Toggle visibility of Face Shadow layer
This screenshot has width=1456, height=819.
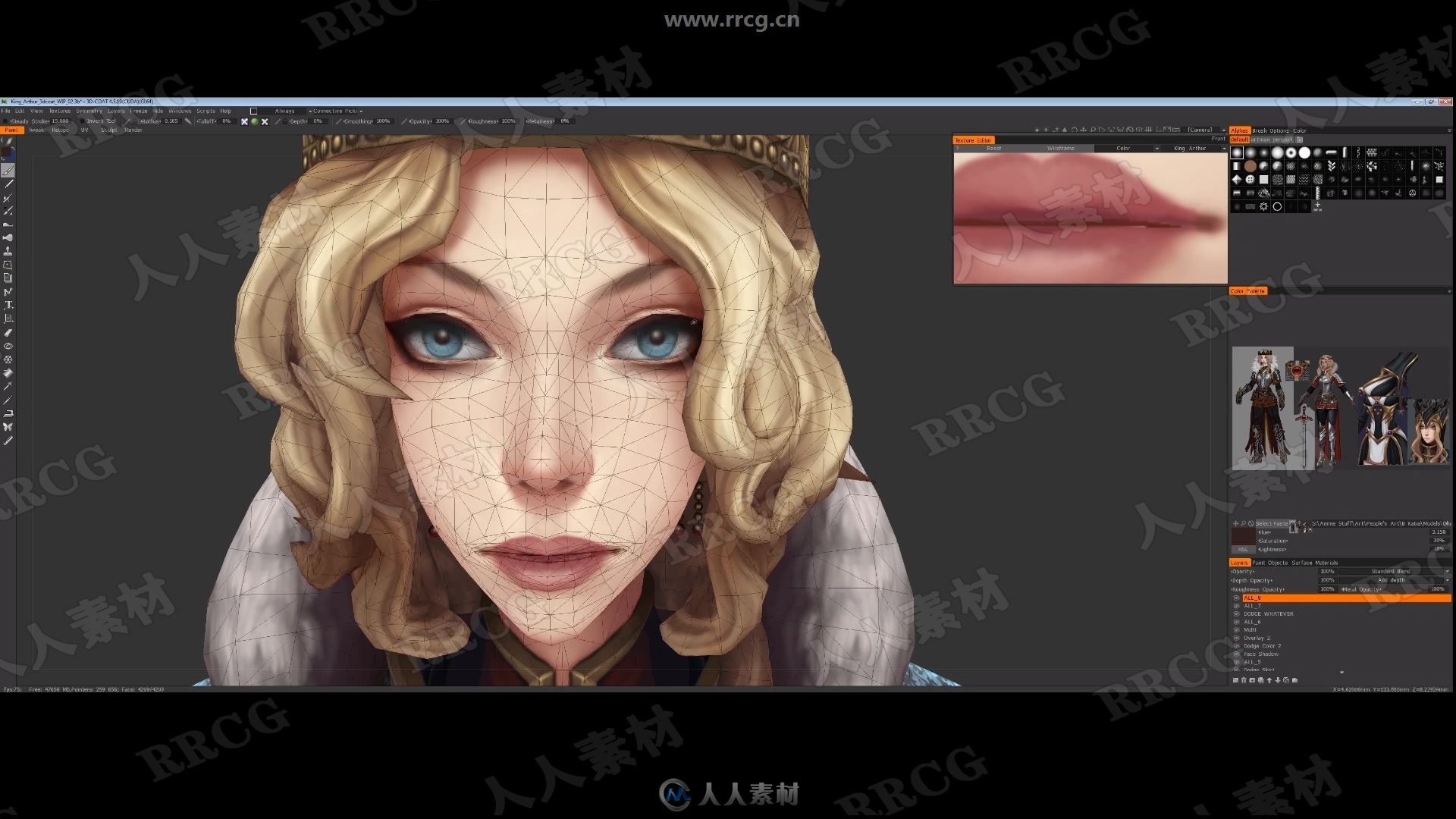[1236, 654]
